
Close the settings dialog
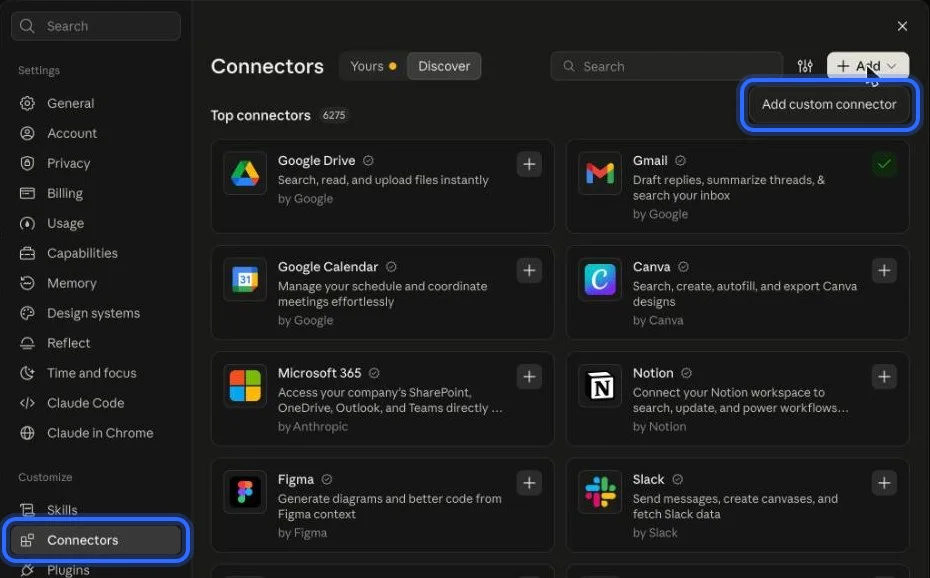pos(902,26)
